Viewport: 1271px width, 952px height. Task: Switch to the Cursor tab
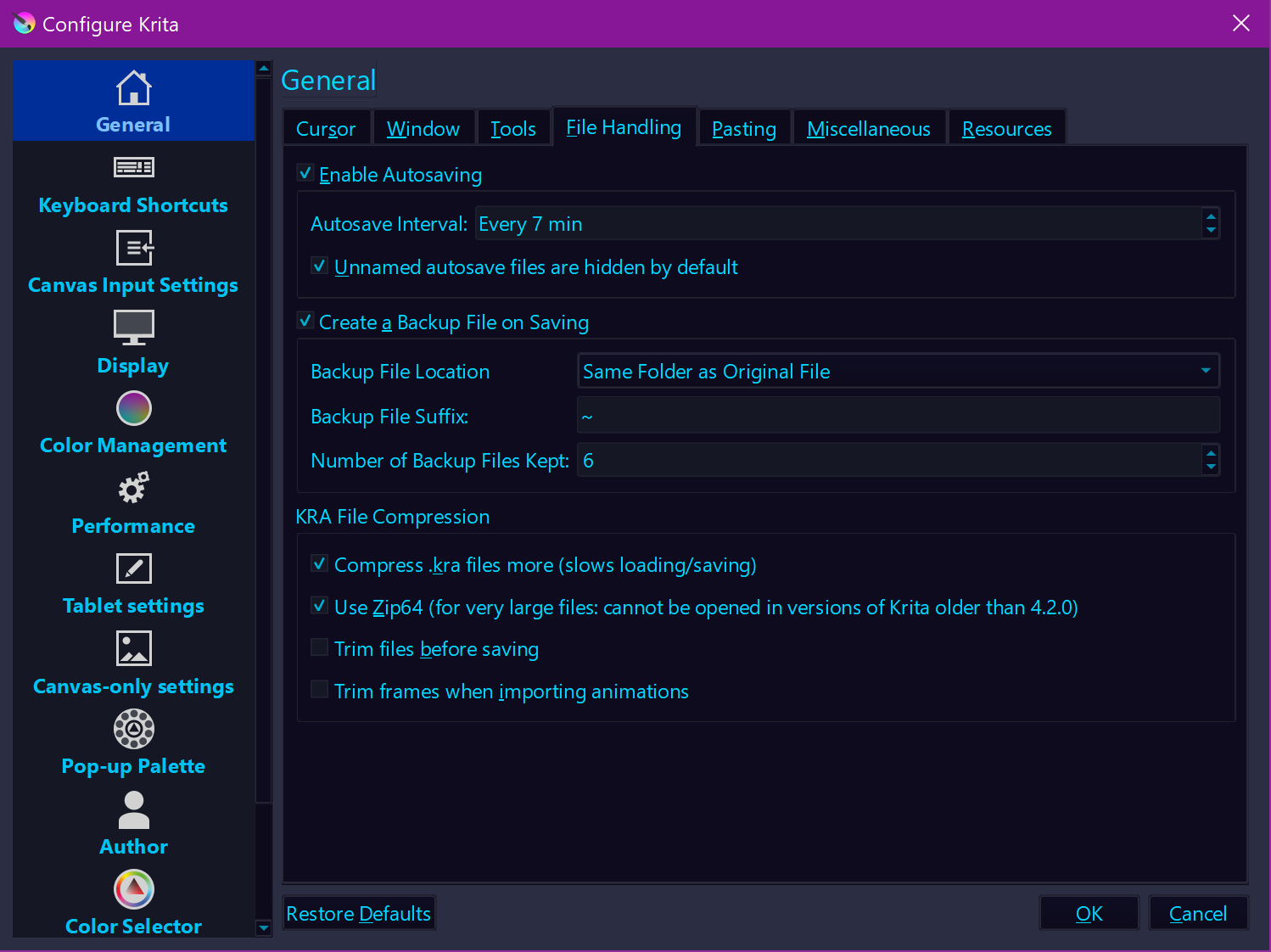pos(326,129)
